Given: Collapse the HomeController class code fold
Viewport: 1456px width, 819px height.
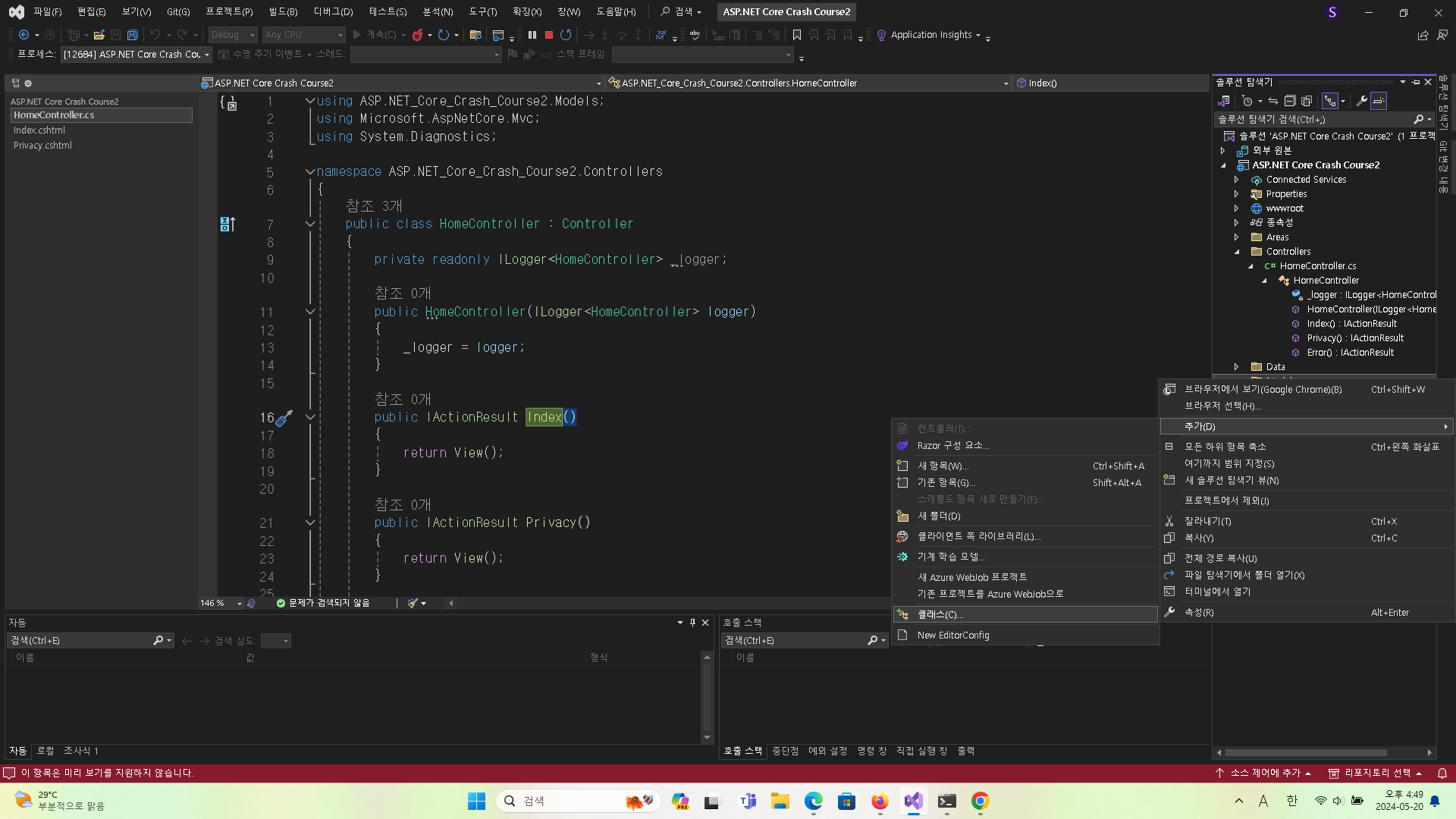Looking at the screenshot, I should (x=310, y=224).
